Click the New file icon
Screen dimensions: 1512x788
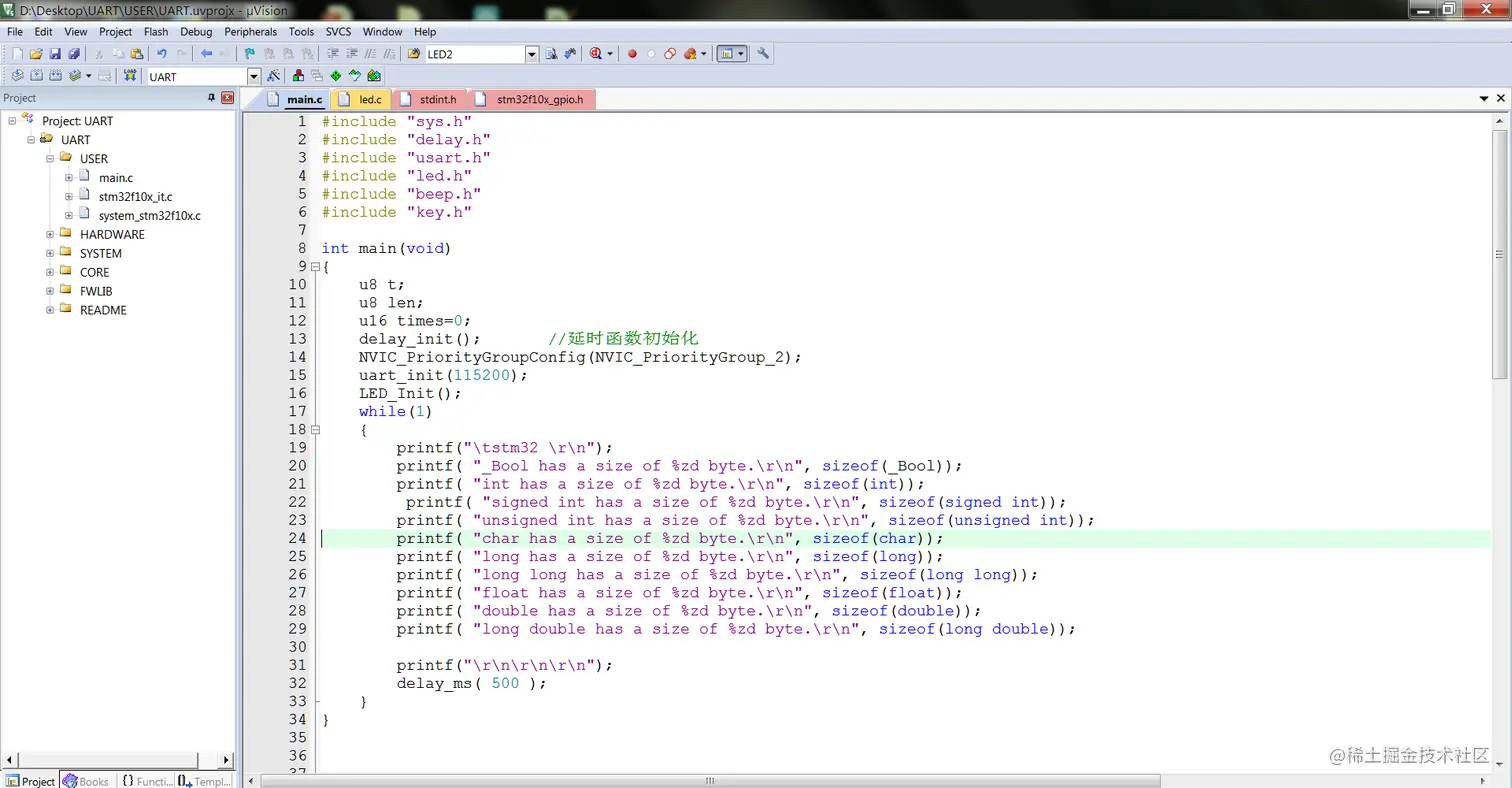pyautogui.click(x=17, y=54)
